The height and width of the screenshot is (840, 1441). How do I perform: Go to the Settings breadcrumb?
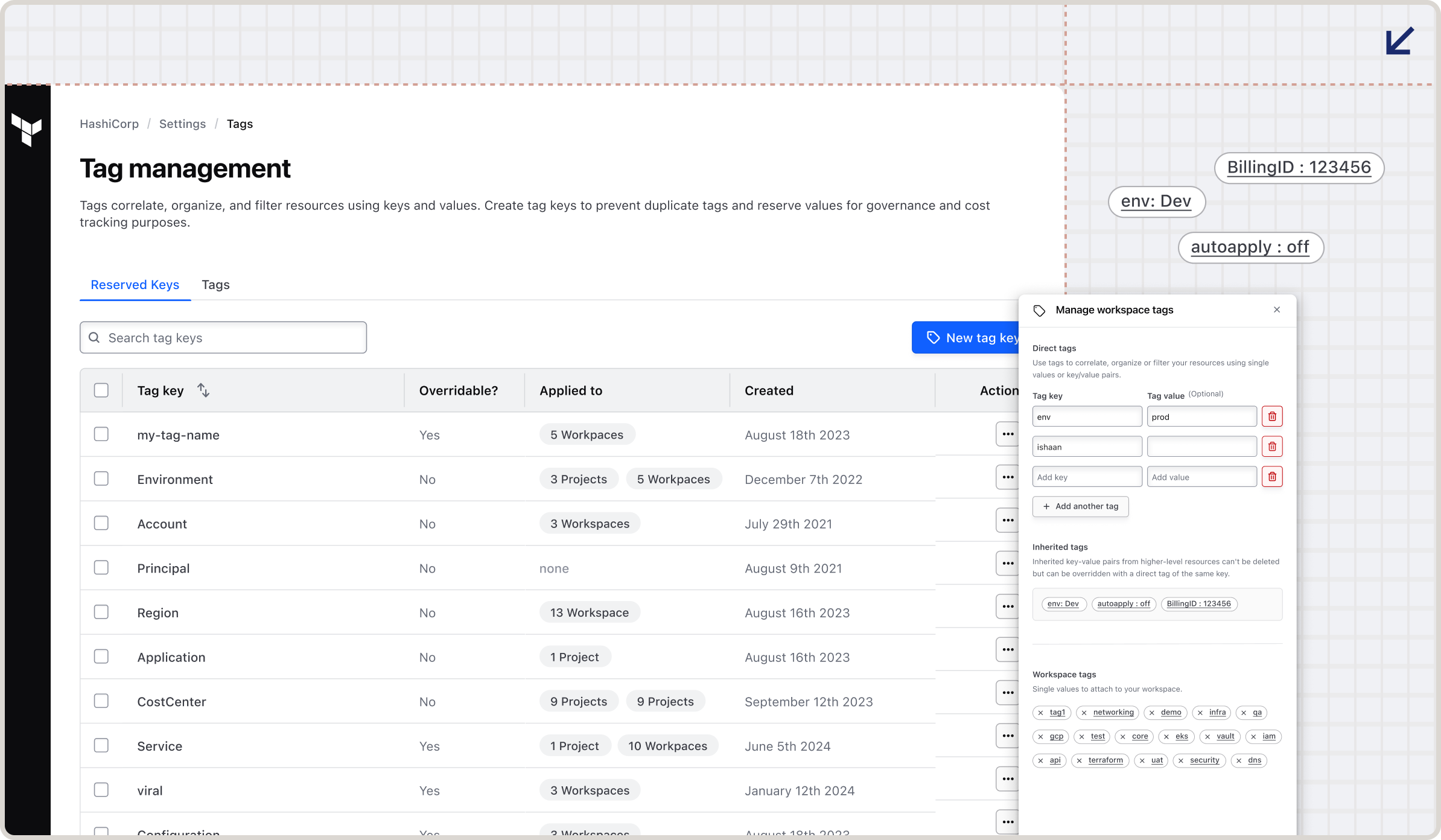pyautogui.click(x=182, y=124)
